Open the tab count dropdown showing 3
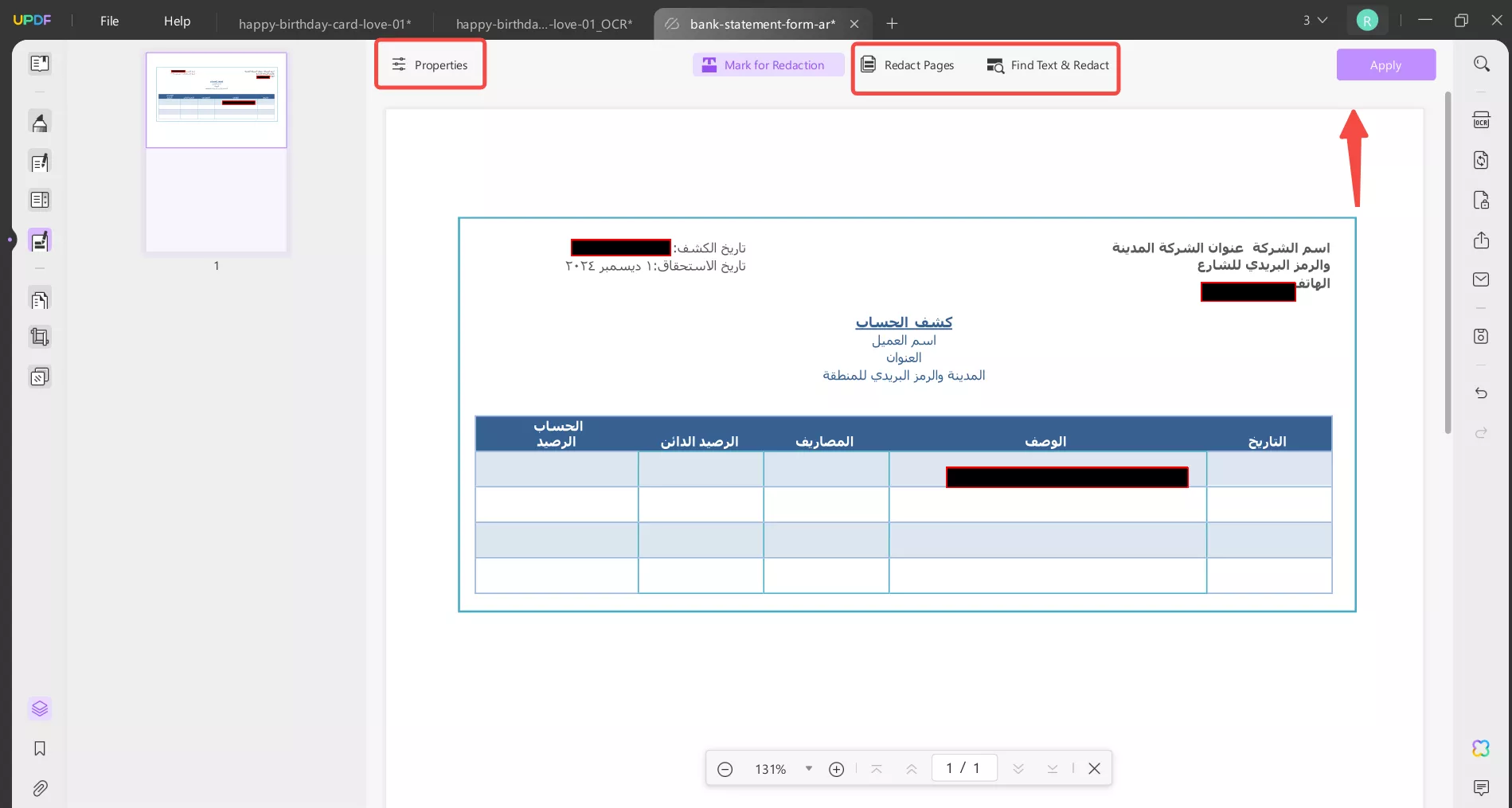1512x808 pixels. pos(1314,20)
